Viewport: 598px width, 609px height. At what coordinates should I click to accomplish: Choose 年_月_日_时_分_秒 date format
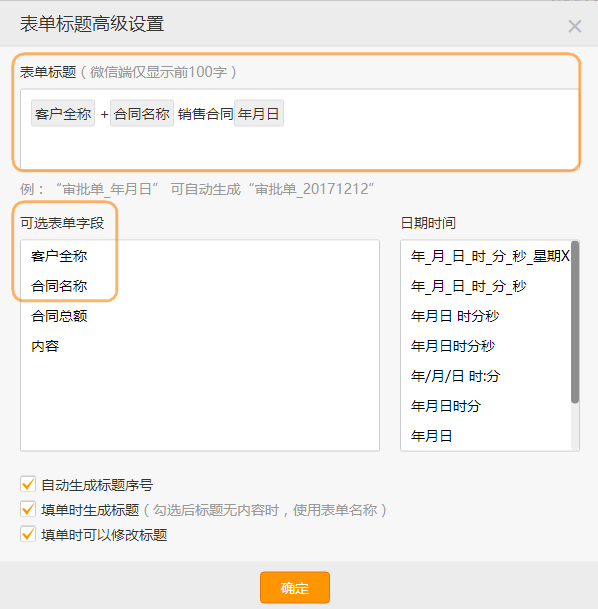(468, 286)
